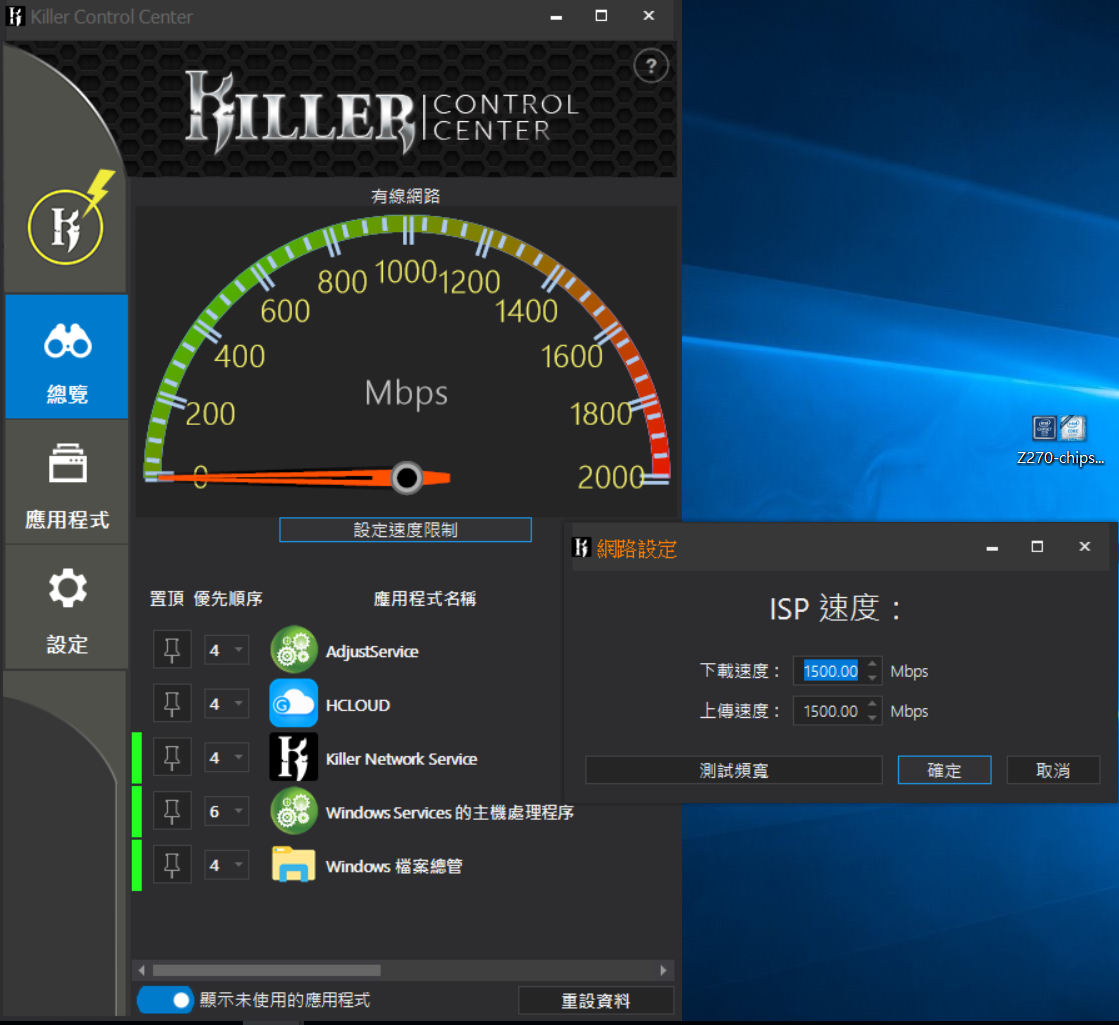Click the AdjustService gear icon

pos(293,650)
